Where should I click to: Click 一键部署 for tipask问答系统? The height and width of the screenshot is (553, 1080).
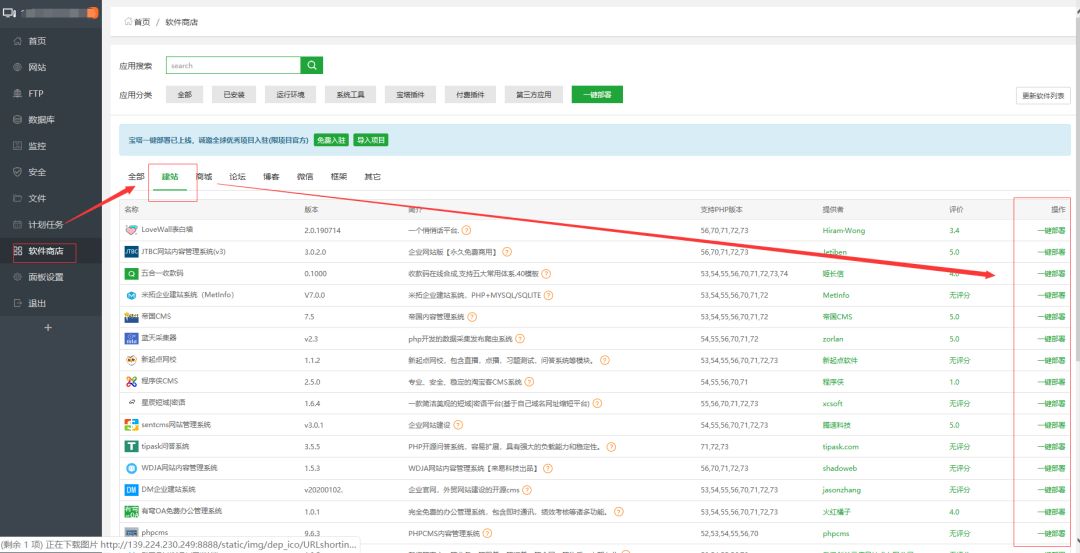coord(1051,446)
